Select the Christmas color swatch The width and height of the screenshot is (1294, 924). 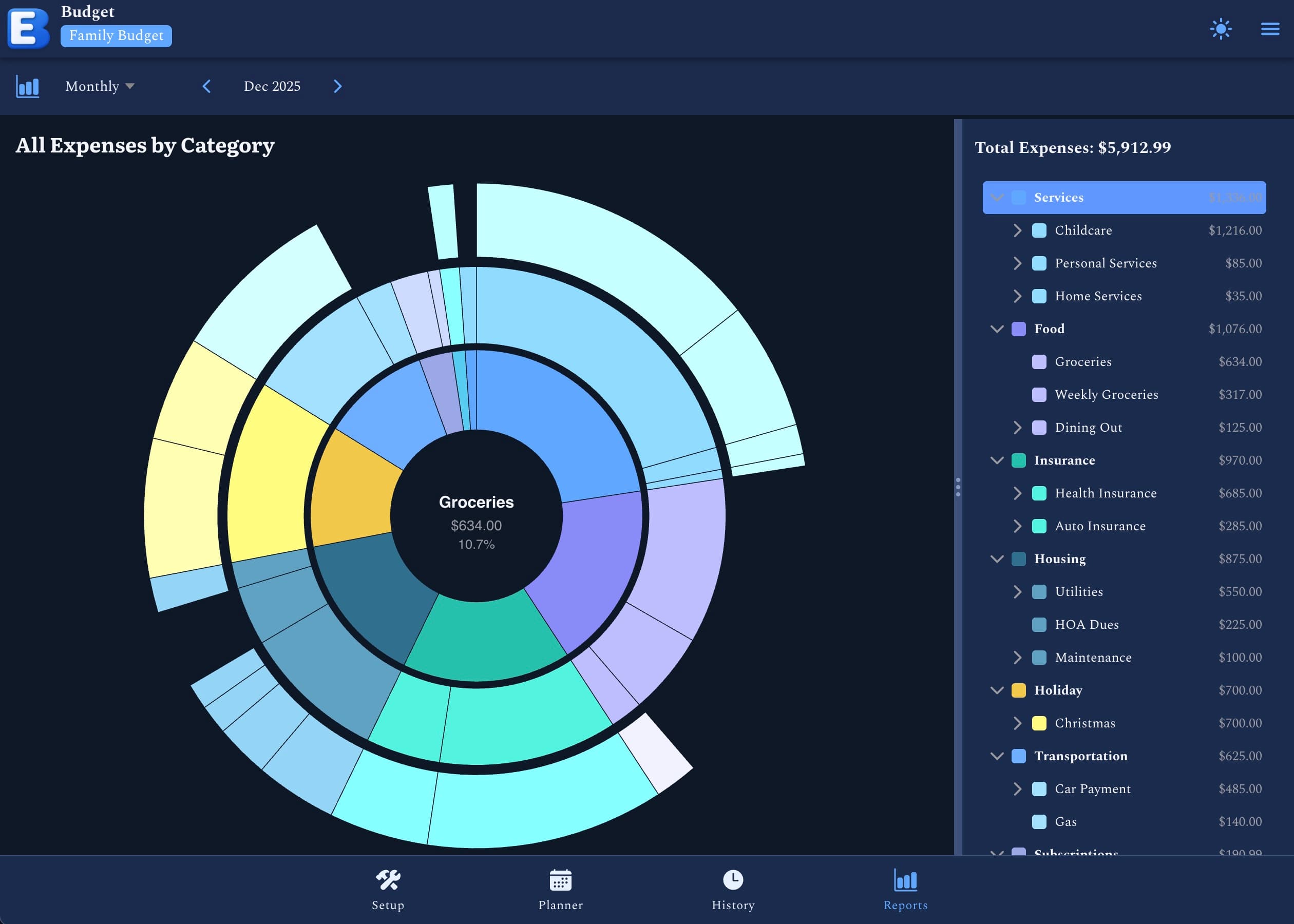pyautogui.click(x=1040, y=723)
